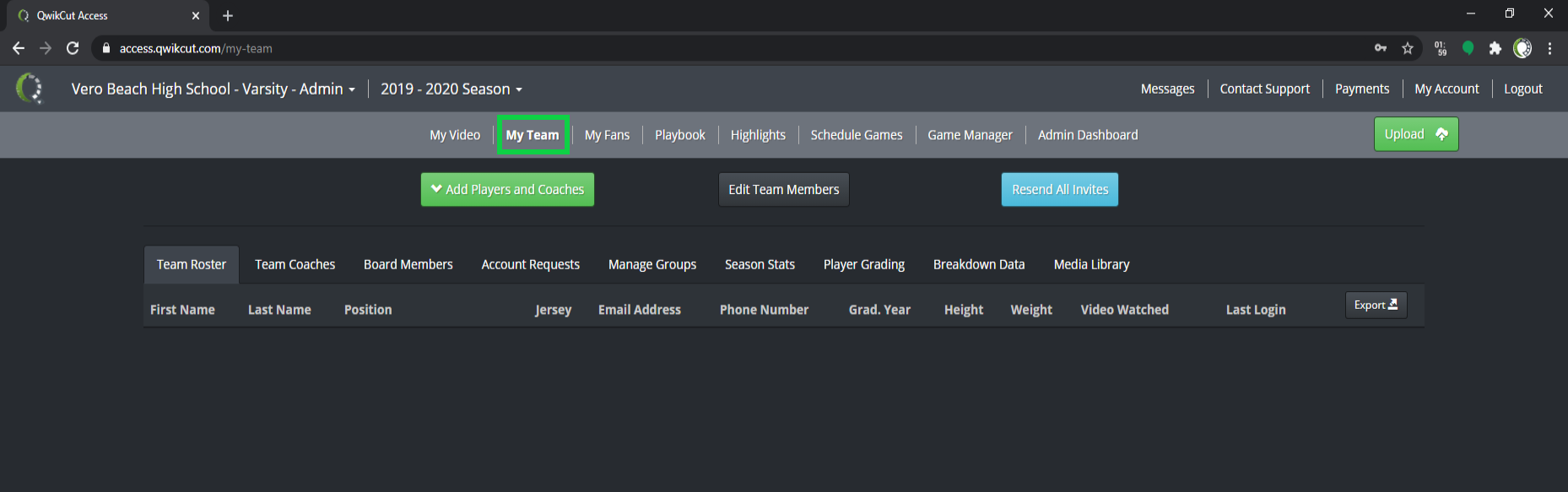Image resolution: width=1568 pixels, height=492 pixels.
Task: Open Add Players and Coaches expander
Action: [x=507, y=190]
